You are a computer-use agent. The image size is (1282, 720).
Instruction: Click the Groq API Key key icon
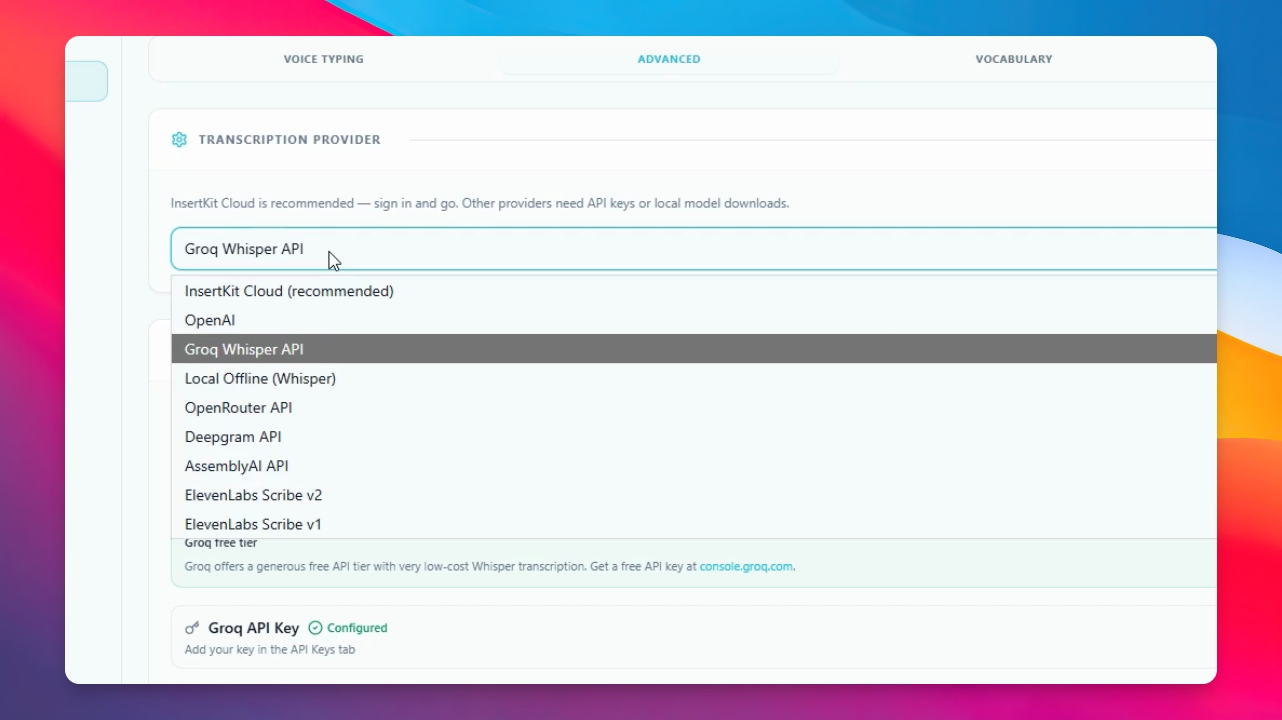tap(192, 628)
